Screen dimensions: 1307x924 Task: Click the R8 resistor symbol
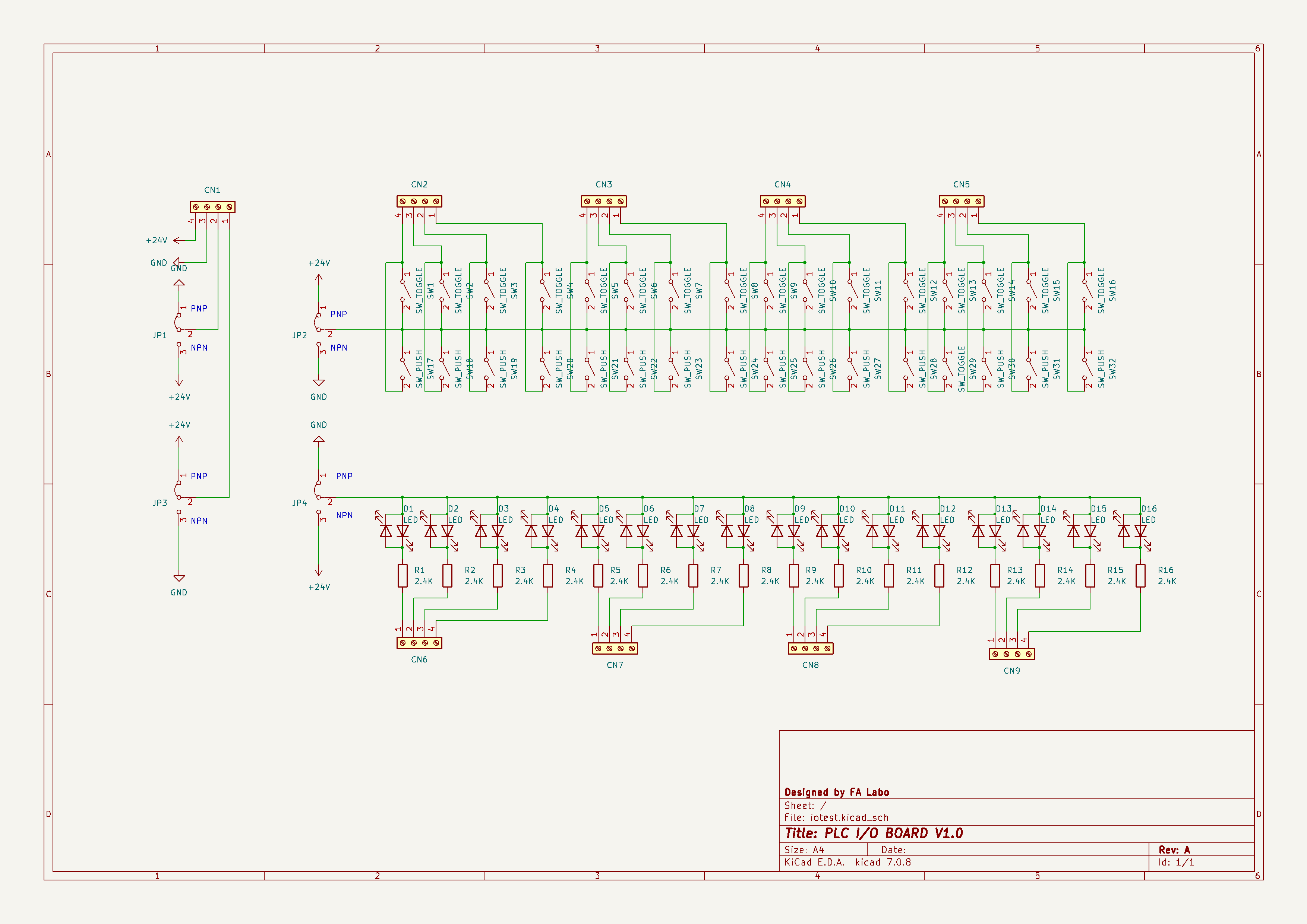pos(744,576)
